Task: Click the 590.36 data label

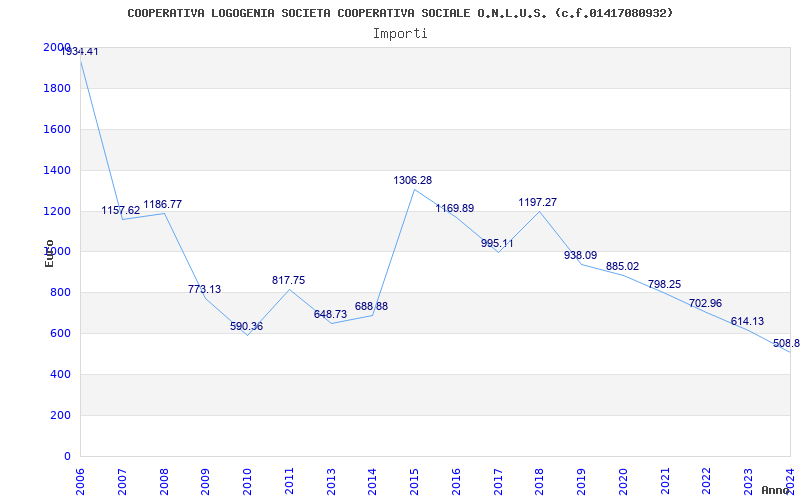Action: [x=246, y=326]
